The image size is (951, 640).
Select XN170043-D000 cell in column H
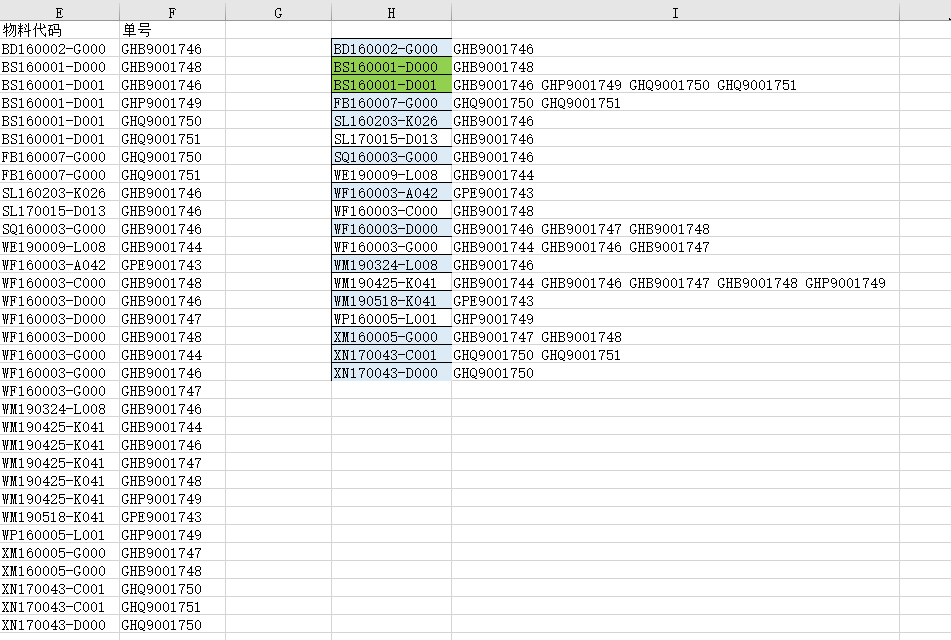[391, 372]
